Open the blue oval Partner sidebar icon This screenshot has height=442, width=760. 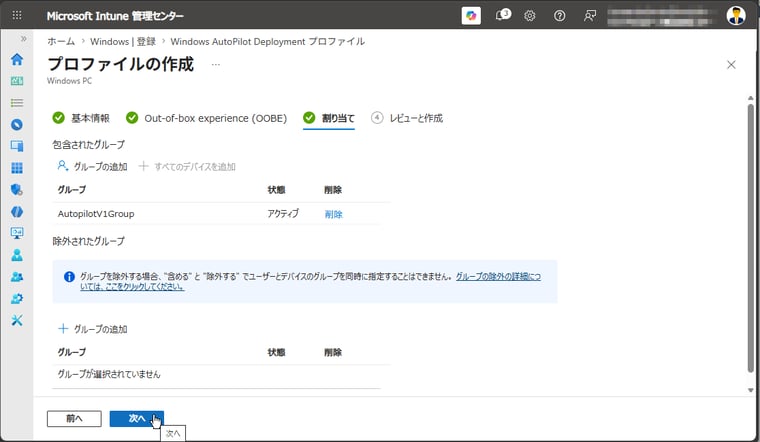pos(17,212)
